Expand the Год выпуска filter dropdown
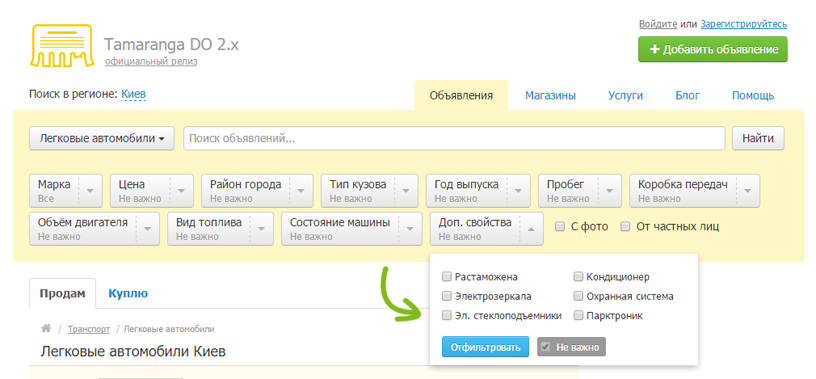Image resolution: width=816 pixels, height=379 pixels. tap(478, 191)
